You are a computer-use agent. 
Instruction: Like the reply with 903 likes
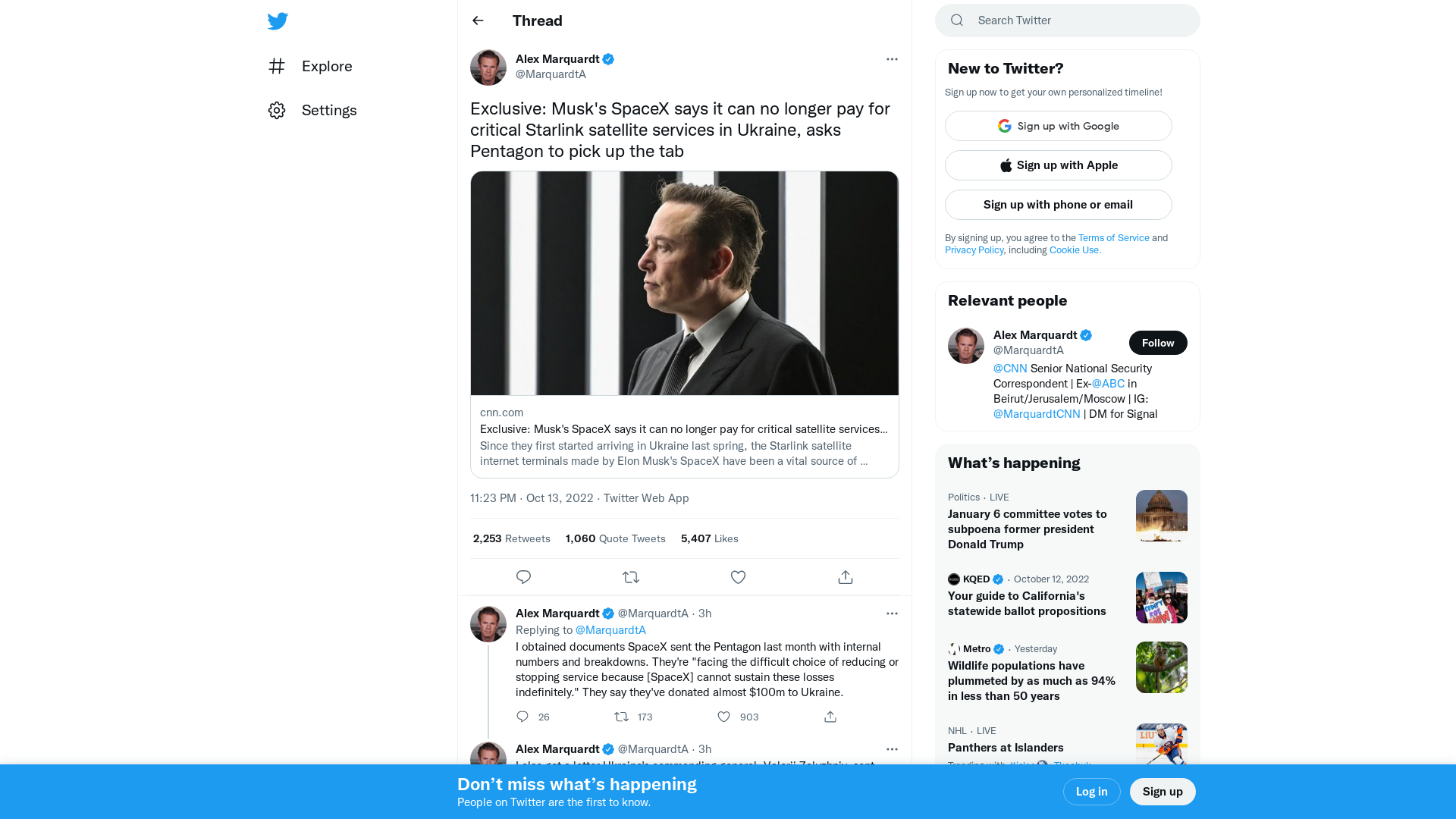tap(723, 716)
